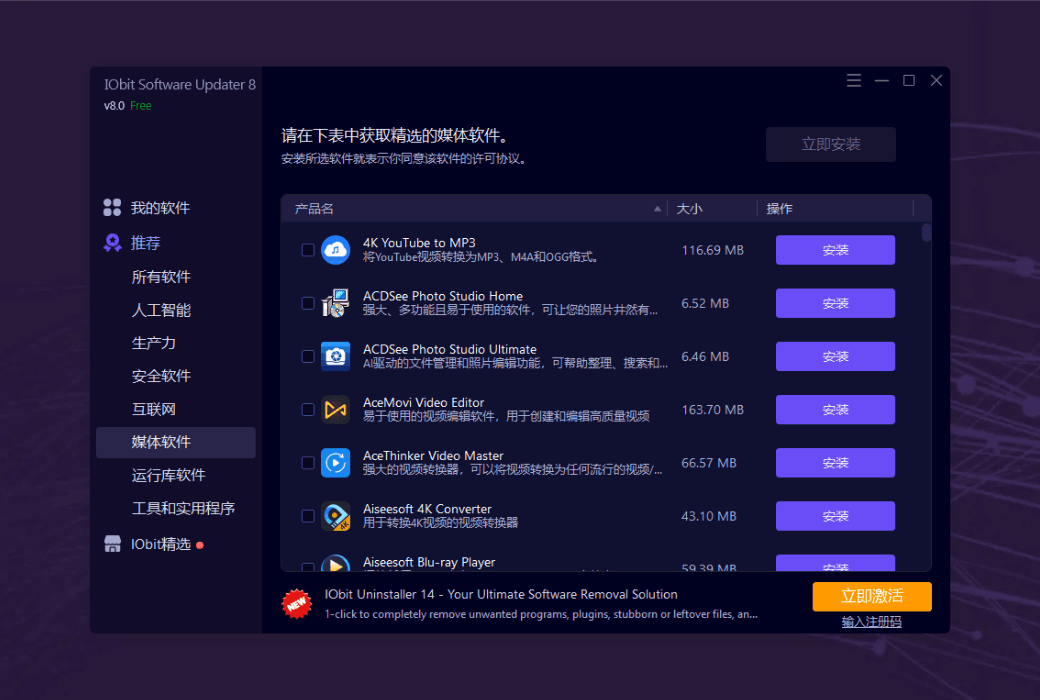Select 互联网 category
The height and width of the screenshot is (700, 1040).
coord(154,409)
